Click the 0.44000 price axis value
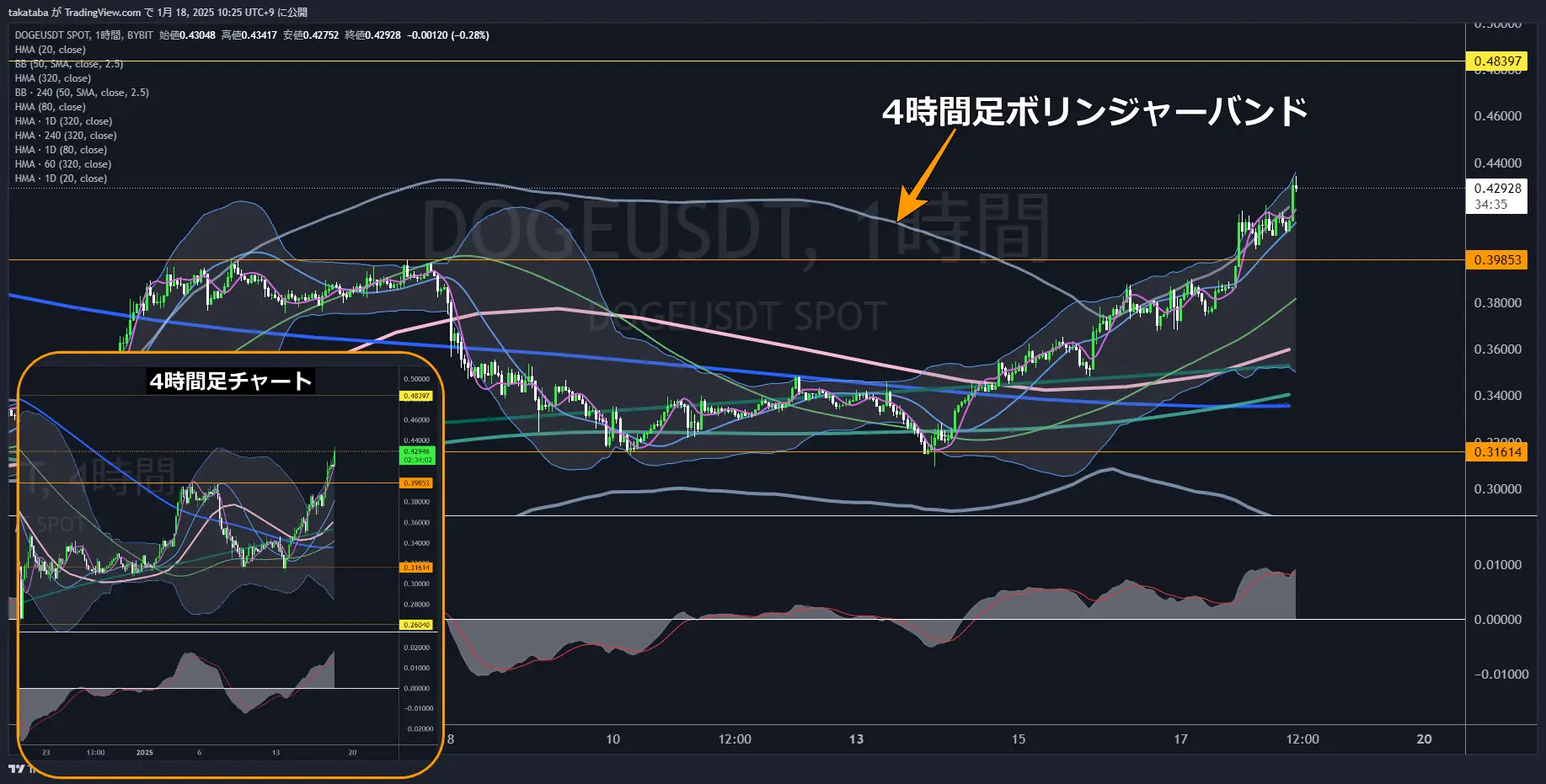This screenshot has width=1546, height=784. [1497, 163]
